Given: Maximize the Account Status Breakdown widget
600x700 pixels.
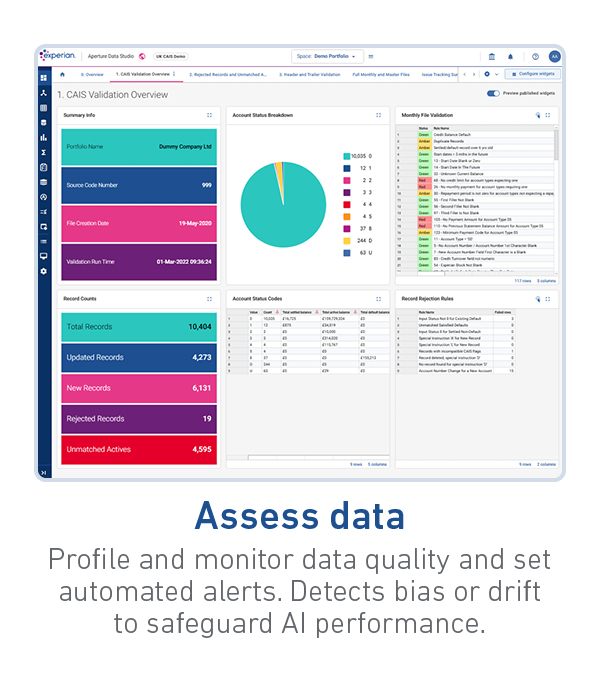Looking at the screenshot, I should [378, 115].
